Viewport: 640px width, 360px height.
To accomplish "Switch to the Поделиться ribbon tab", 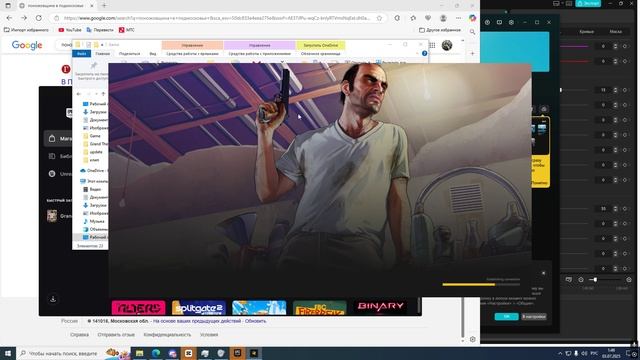I will coord(129,53).
